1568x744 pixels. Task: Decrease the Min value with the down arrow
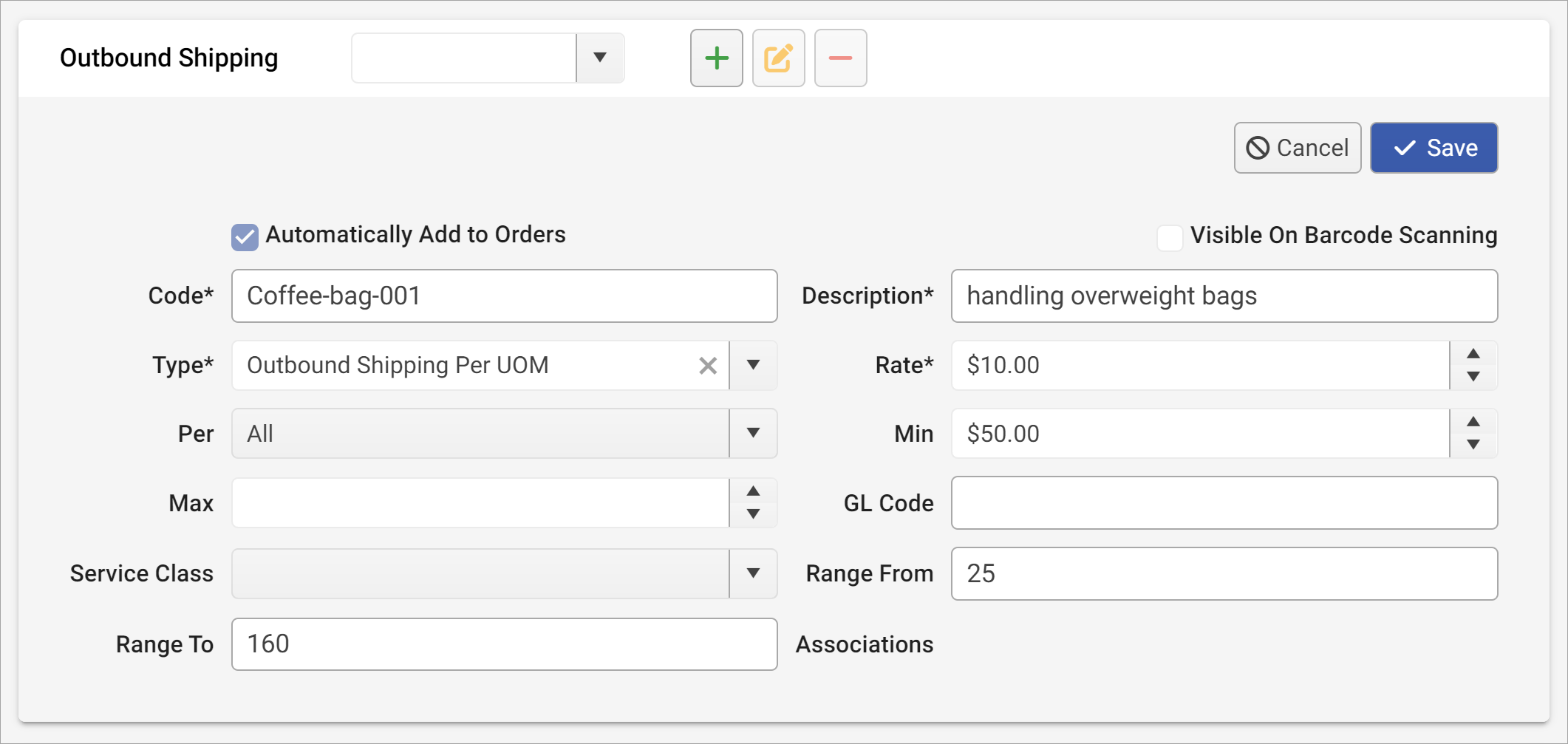point(1473,444)
